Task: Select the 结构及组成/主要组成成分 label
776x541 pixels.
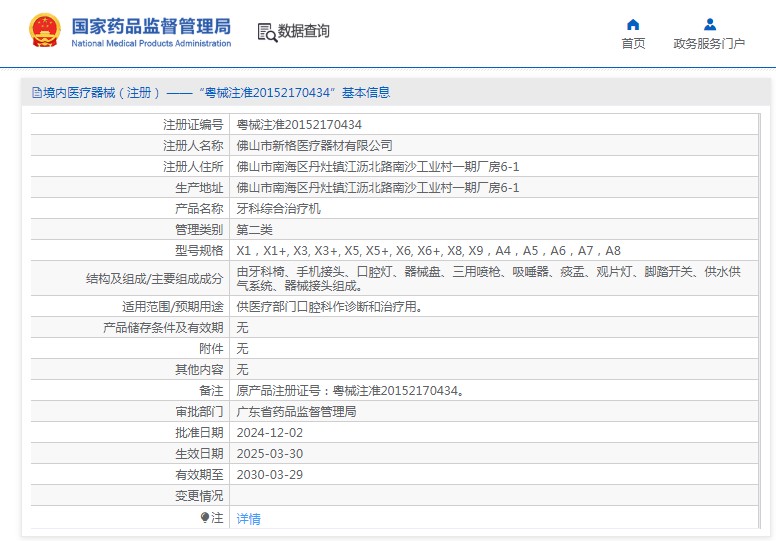Action: 154,279
